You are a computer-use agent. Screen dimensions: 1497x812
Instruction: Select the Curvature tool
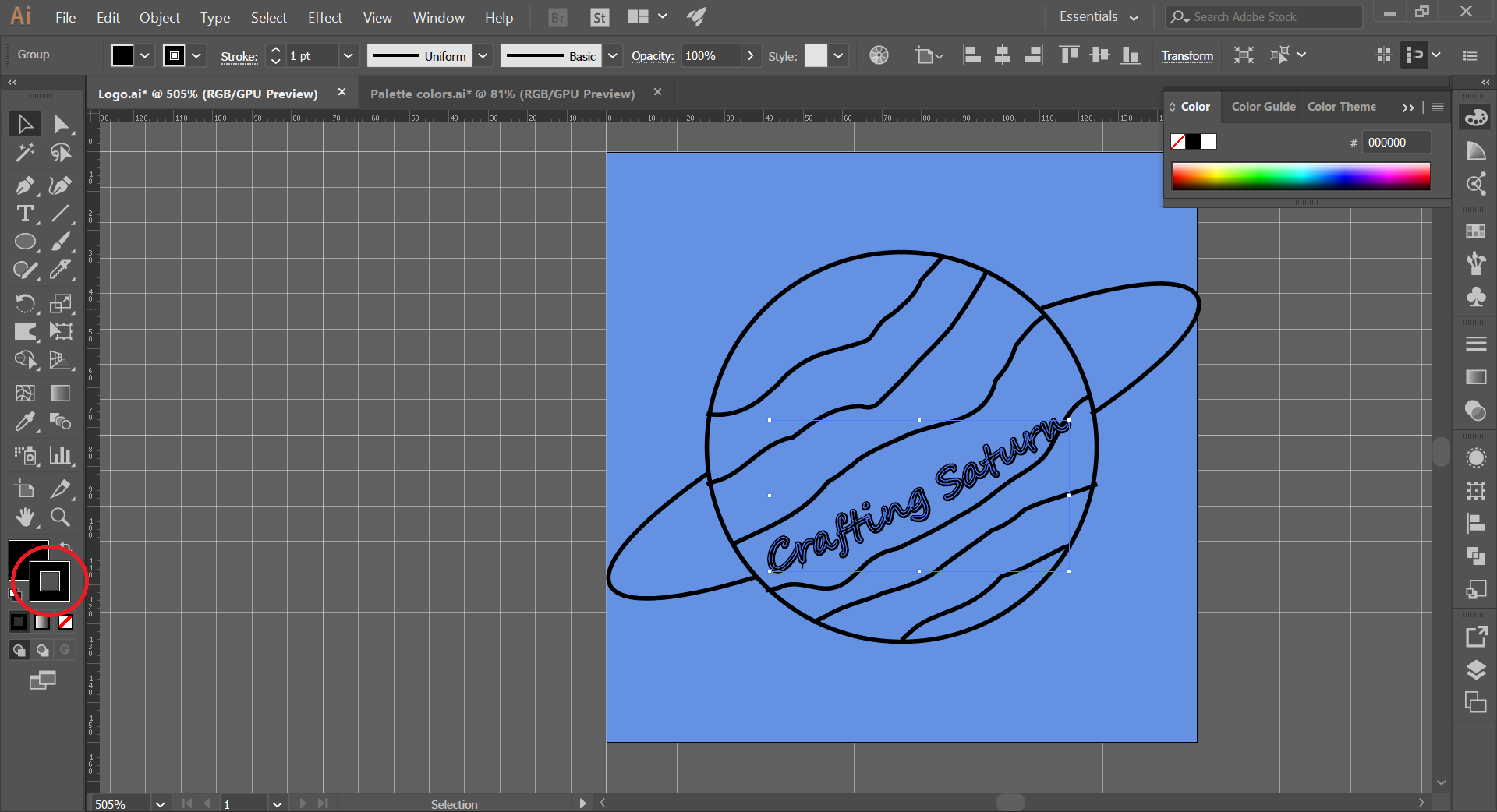click(61, 185)
